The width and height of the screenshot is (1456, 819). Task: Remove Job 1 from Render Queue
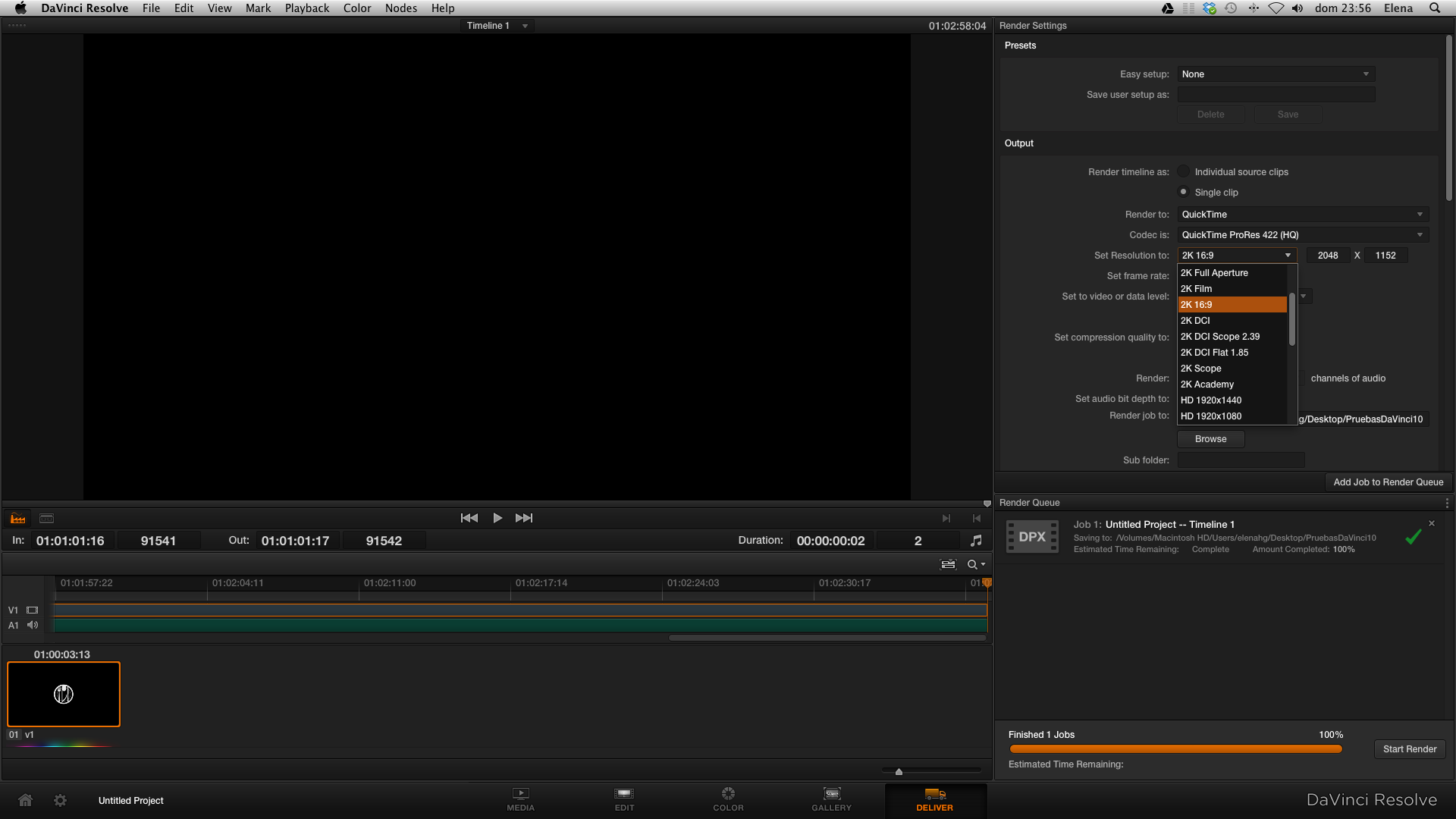[x=1432, y=523]
